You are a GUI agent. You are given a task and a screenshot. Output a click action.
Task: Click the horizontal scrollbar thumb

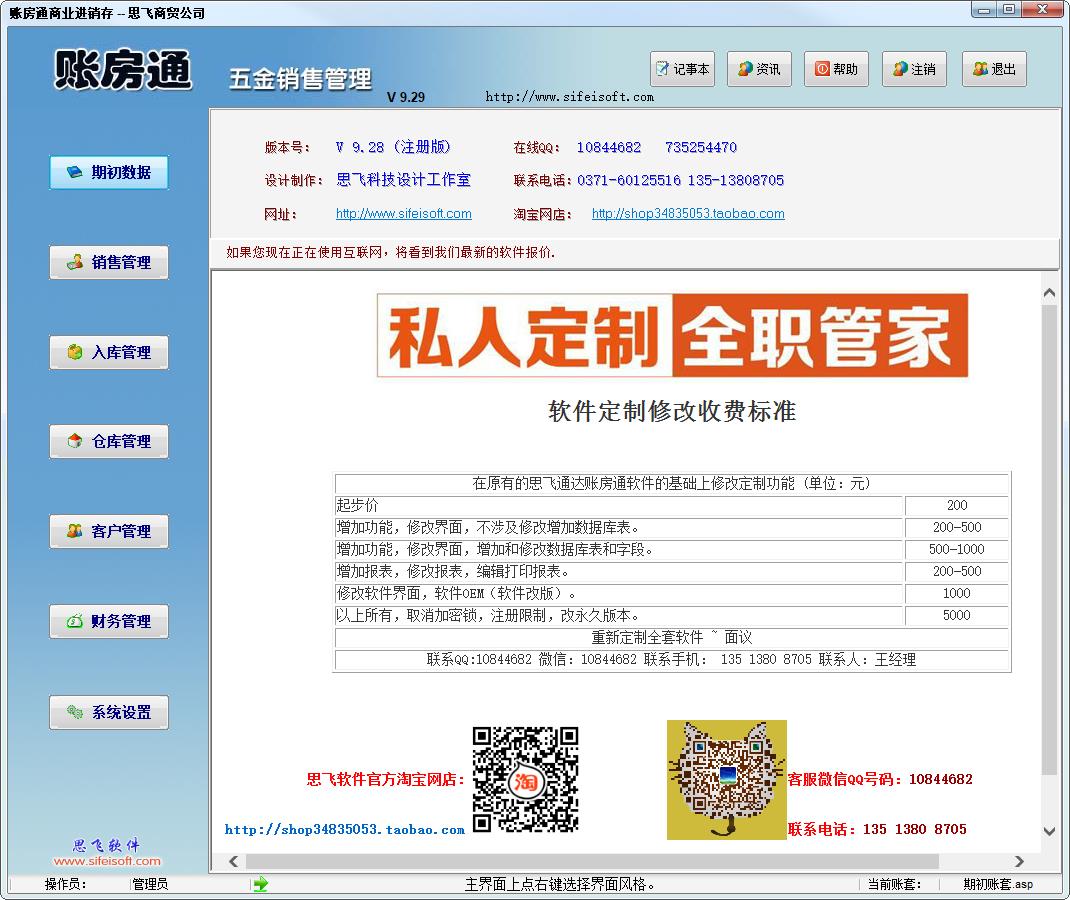tap(592, 861)
